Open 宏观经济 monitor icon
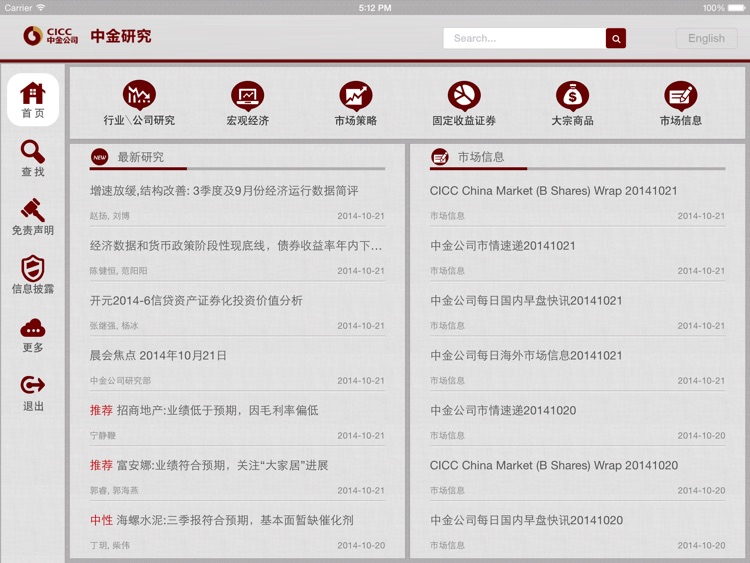The image size is (750, 563). 247,95
